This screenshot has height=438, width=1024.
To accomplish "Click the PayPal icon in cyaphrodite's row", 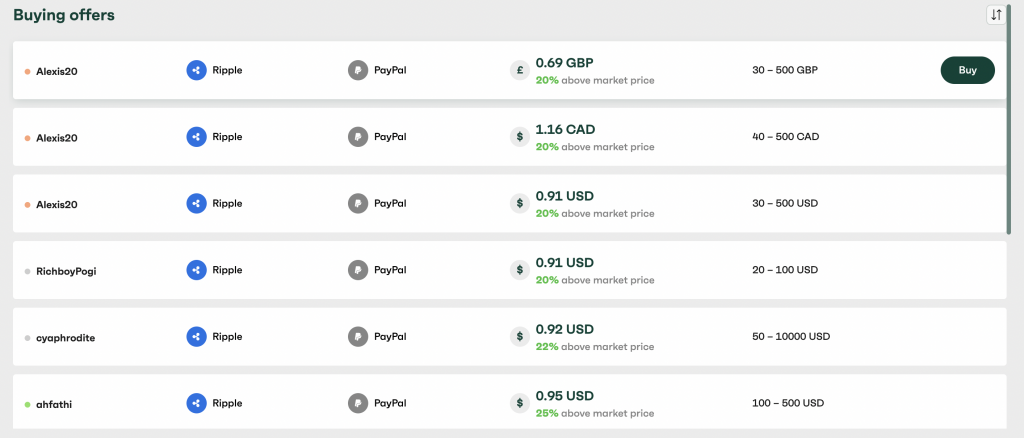I will click(x=358, y=337).
